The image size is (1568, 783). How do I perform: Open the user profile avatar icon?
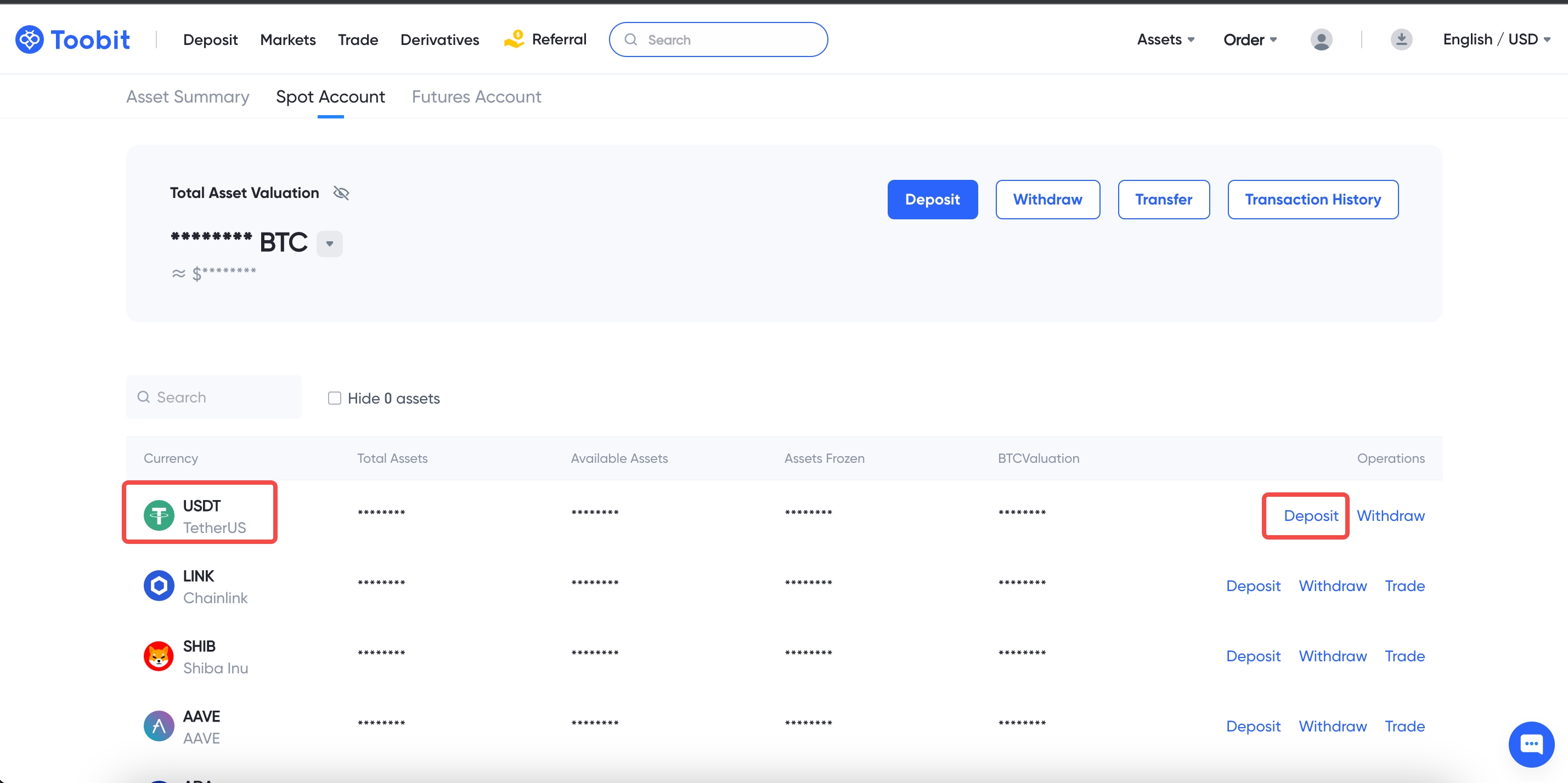click(x=1321, y=39)
